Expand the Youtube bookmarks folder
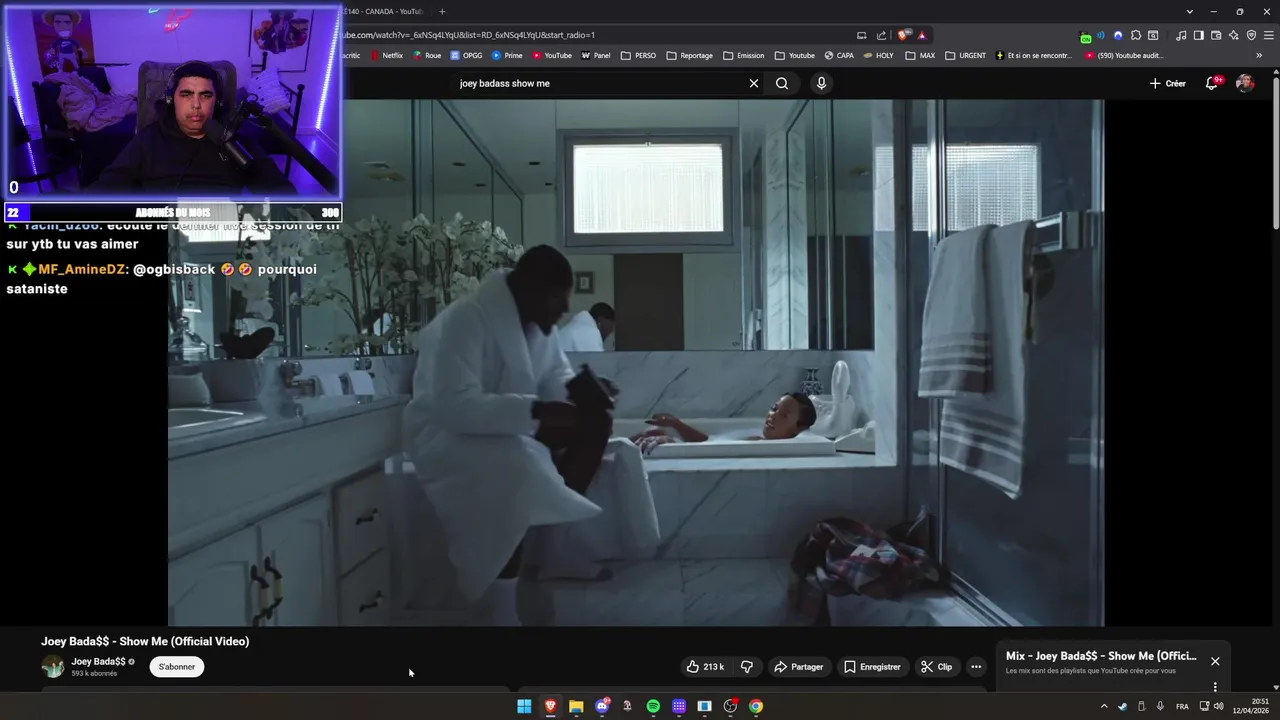The image size is (1280, 720). pos(795,55)
